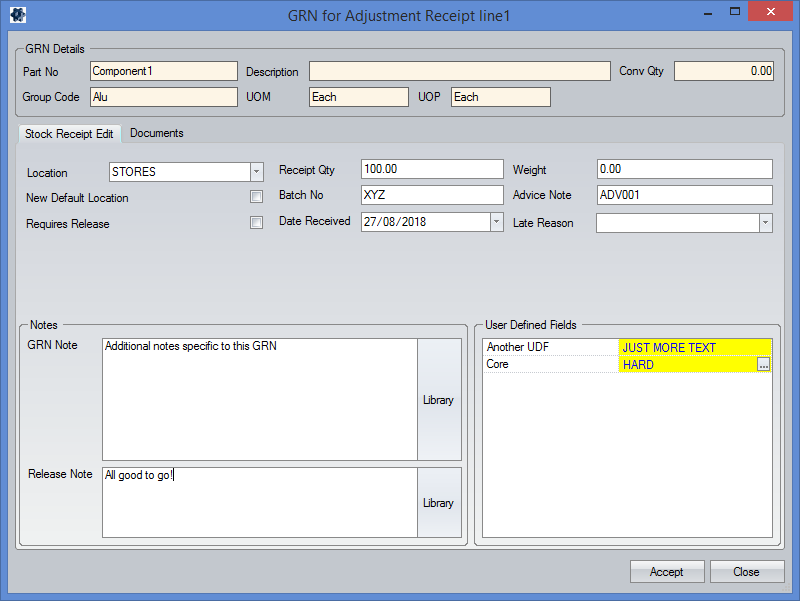Maximize the GRN window
The image size is (800, 601).
(x=734, y=12)
